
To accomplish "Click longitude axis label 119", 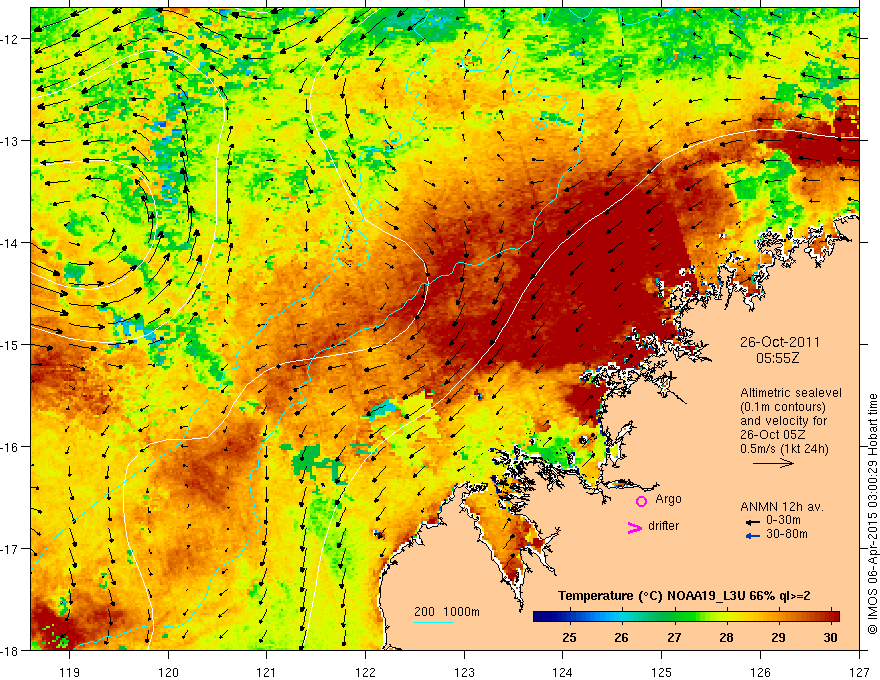I will coord(70,672).
